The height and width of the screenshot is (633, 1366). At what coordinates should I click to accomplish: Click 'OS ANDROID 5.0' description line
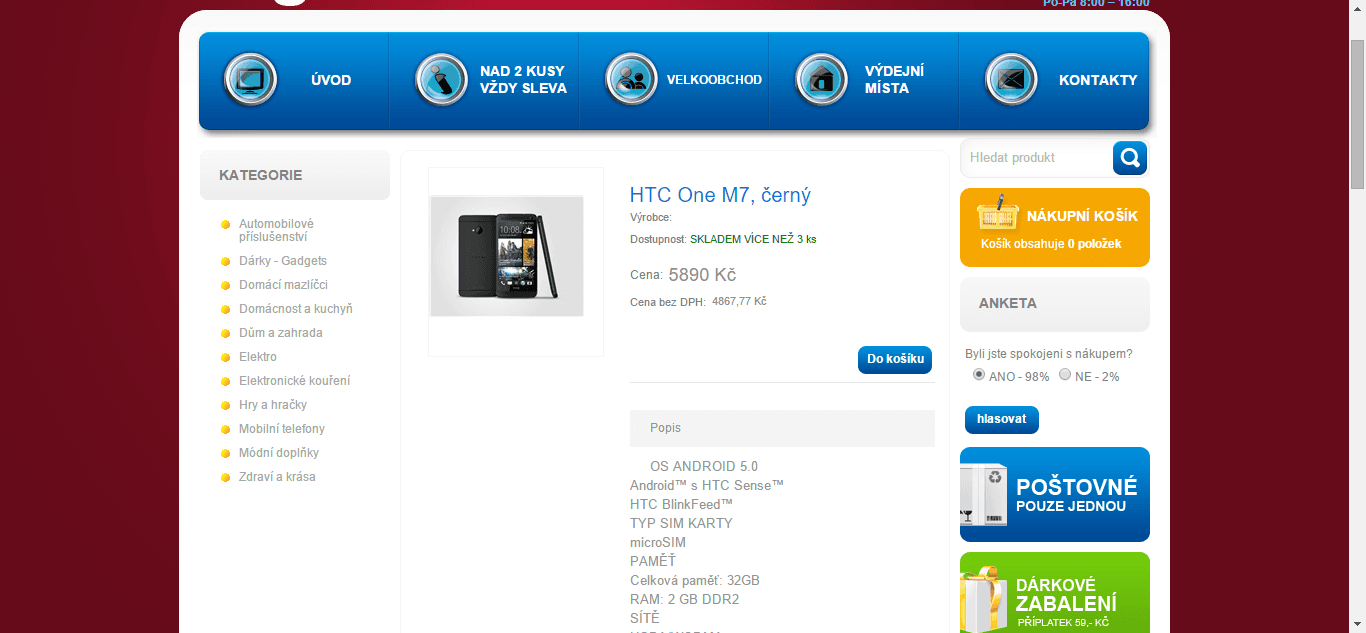(704, 467)
